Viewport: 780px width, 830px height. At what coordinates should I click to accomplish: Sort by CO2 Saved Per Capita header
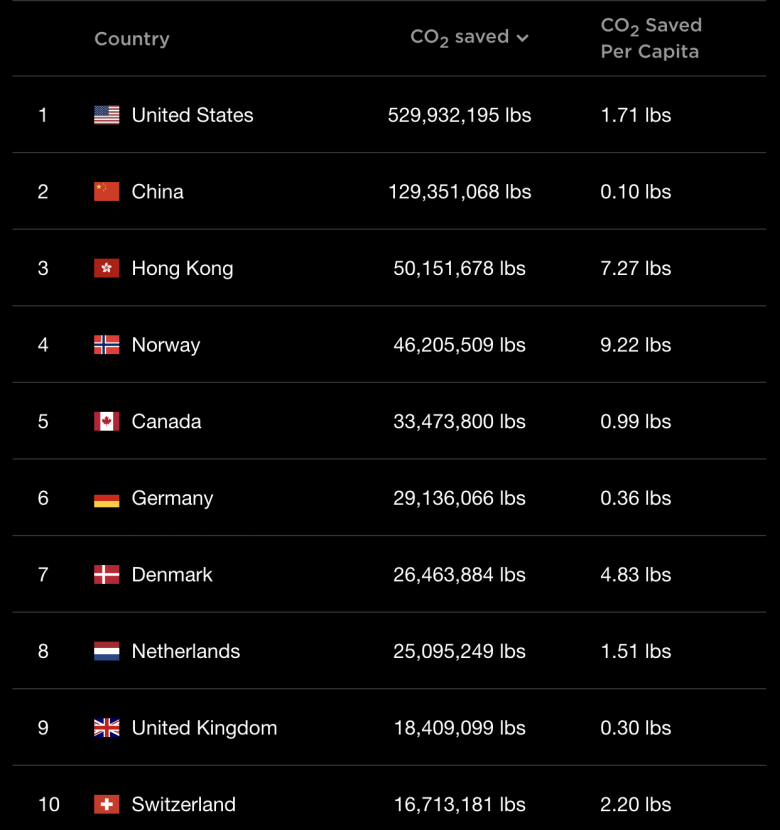pos(651,38)
